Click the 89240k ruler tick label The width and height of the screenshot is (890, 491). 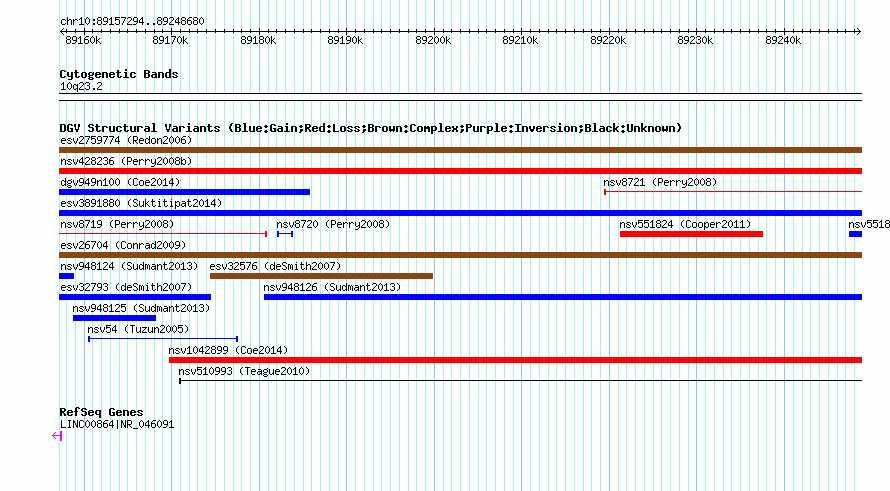(783, 40)
